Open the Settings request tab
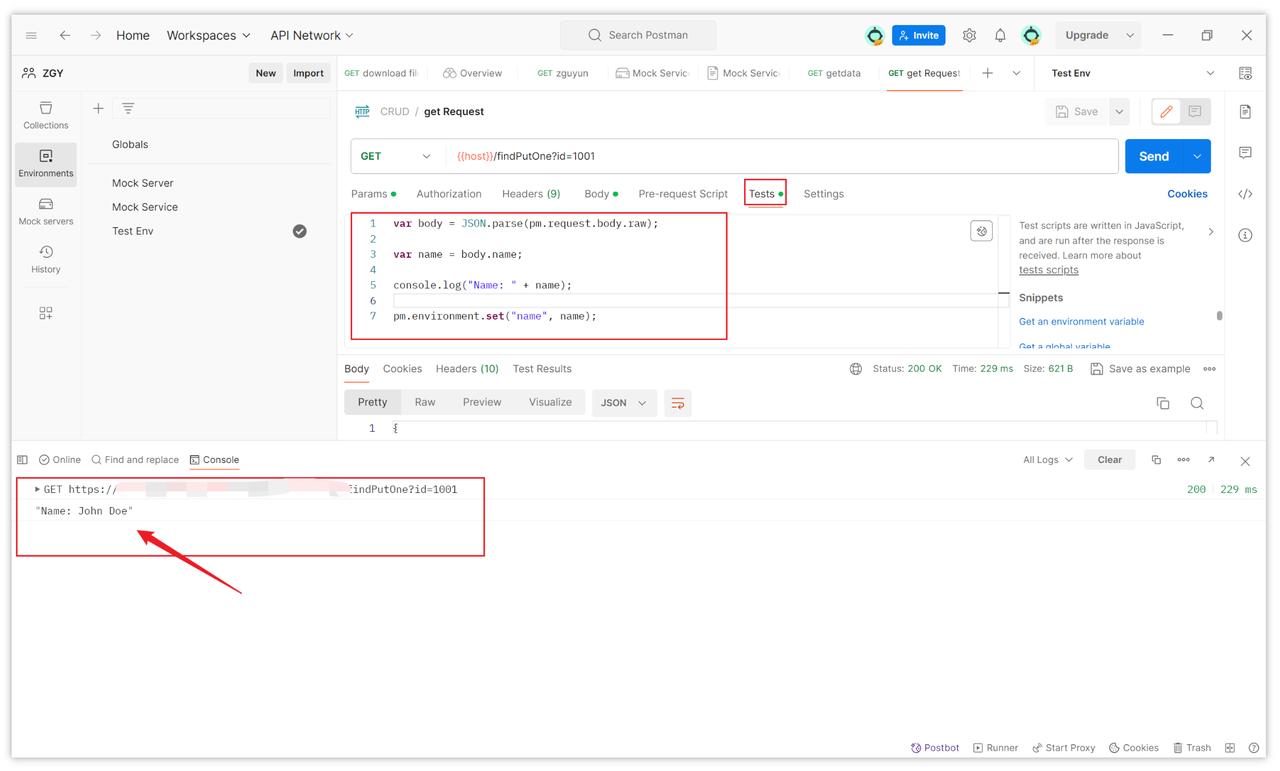Viewport: 1280px width, 771px height. point(824,194)
